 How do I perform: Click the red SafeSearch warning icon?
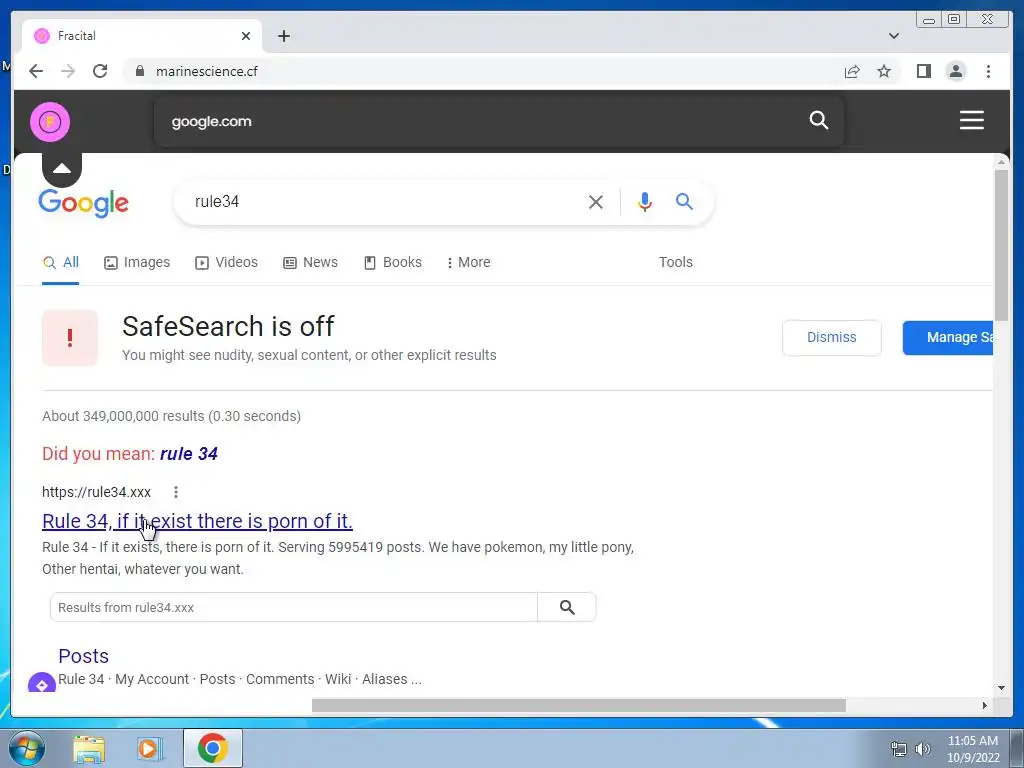[x=70, y=338]
